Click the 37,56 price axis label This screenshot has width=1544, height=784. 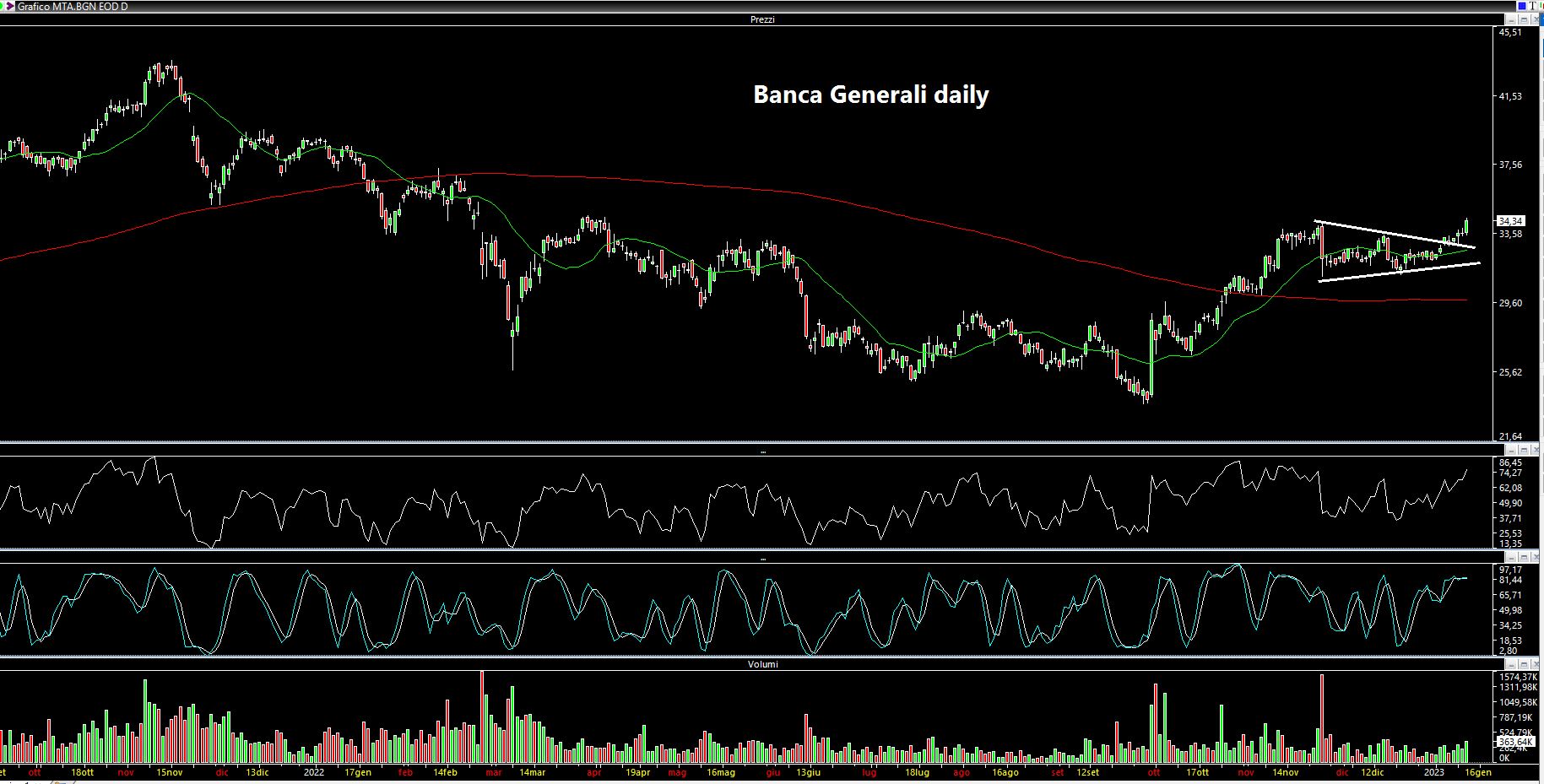click(1510, 165)
